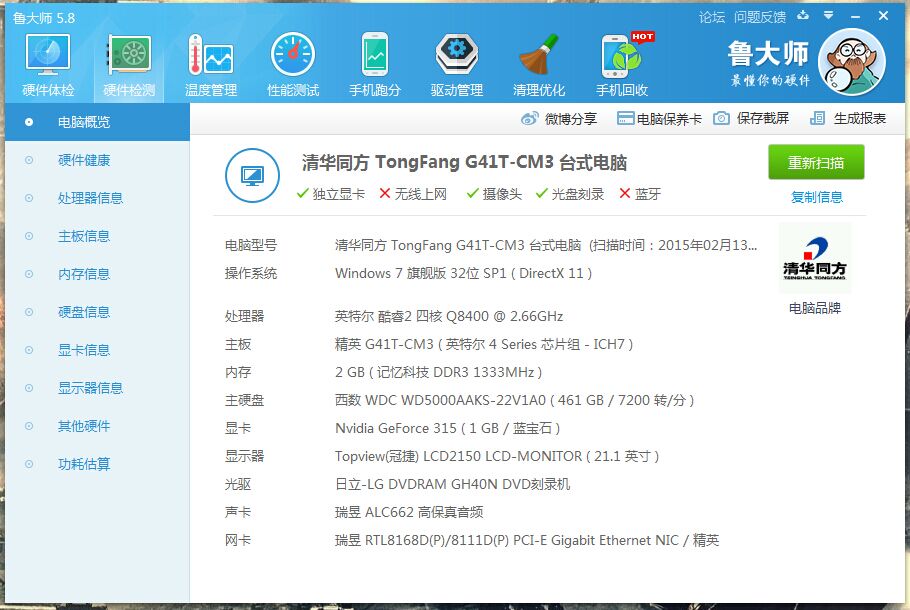Image resolution: width=910 pixels, height=610 pixels.
Task: Click the 重新扫描 rescan button
Action: (x=816, y=162)
